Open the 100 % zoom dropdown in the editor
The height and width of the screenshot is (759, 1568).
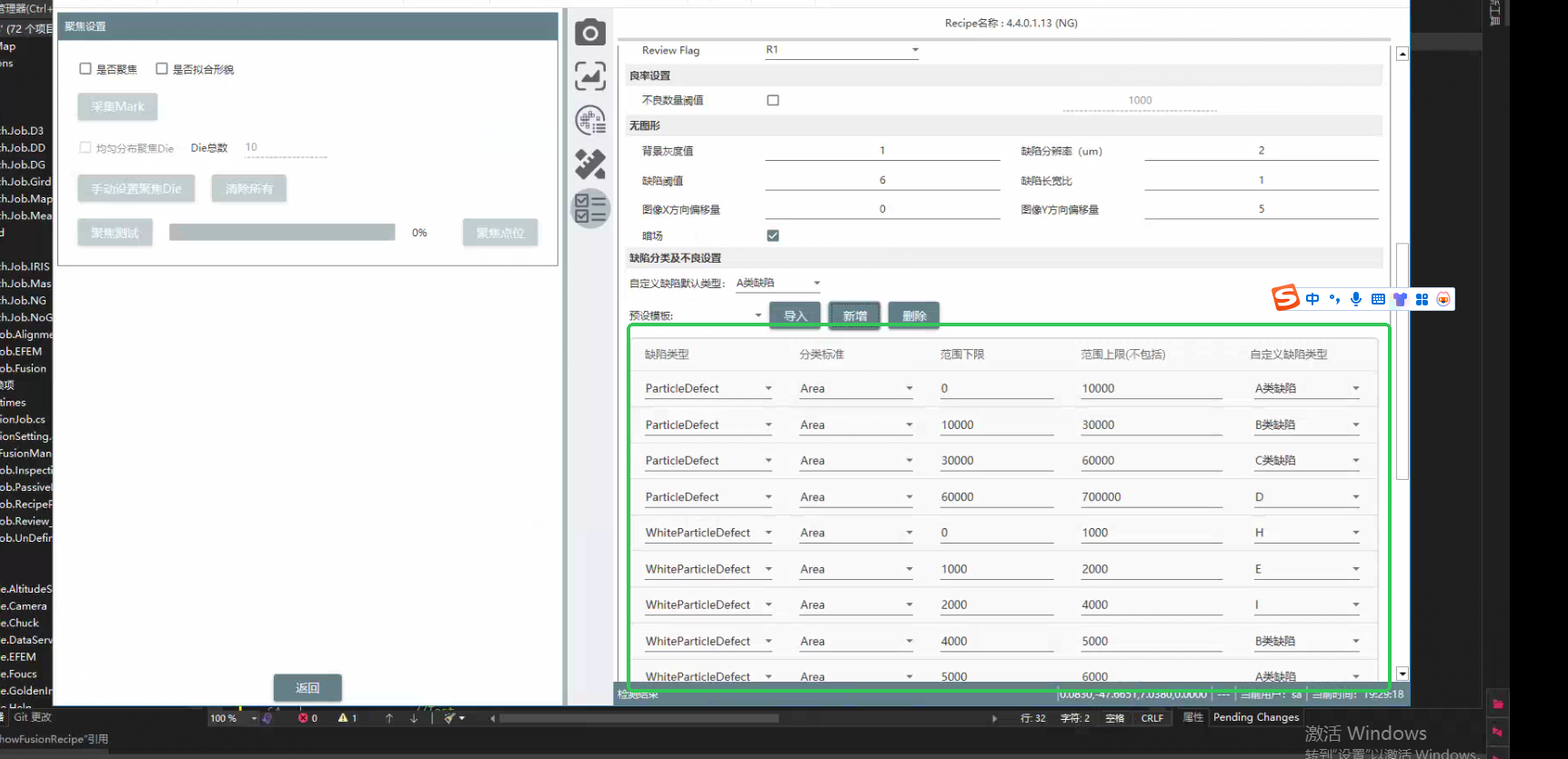click(x=234, y=718)
